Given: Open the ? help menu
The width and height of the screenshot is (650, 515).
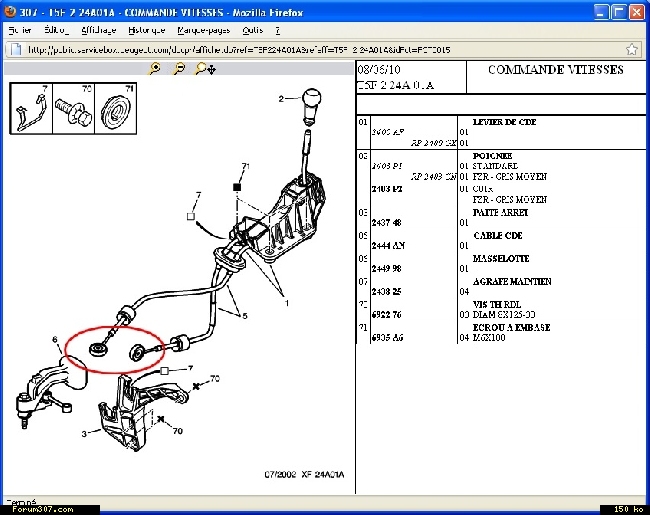Looking at the screenshot, I should point(277,30).
